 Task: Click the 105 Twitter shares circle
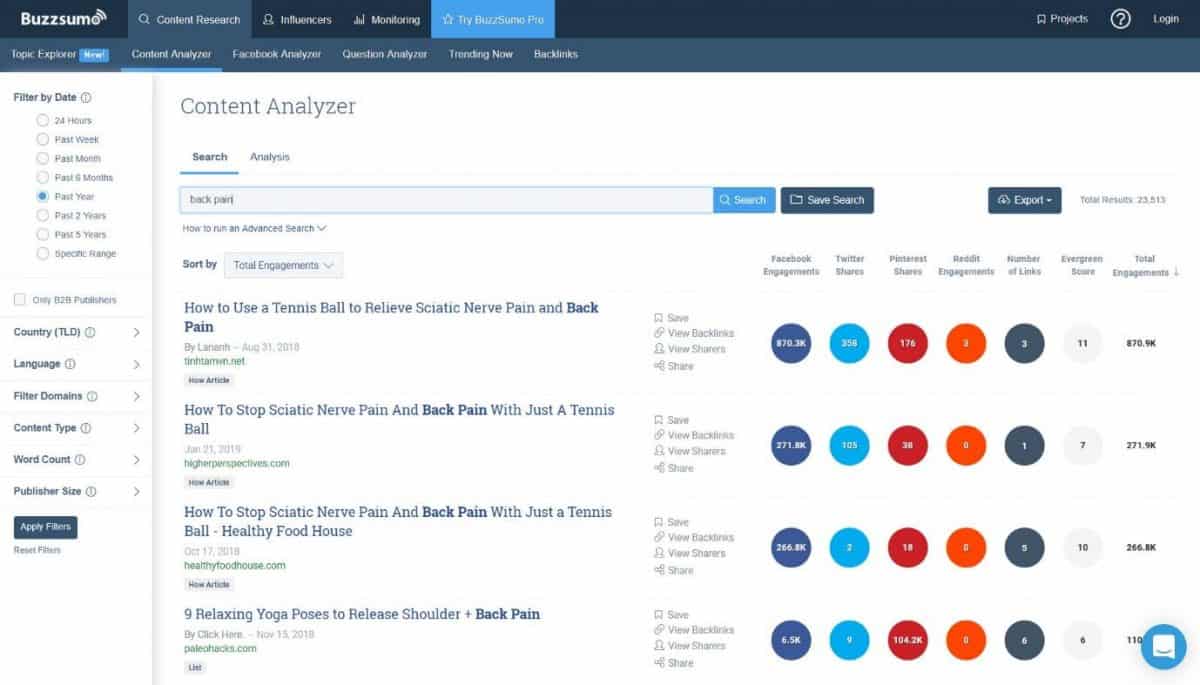coord(849,445)
